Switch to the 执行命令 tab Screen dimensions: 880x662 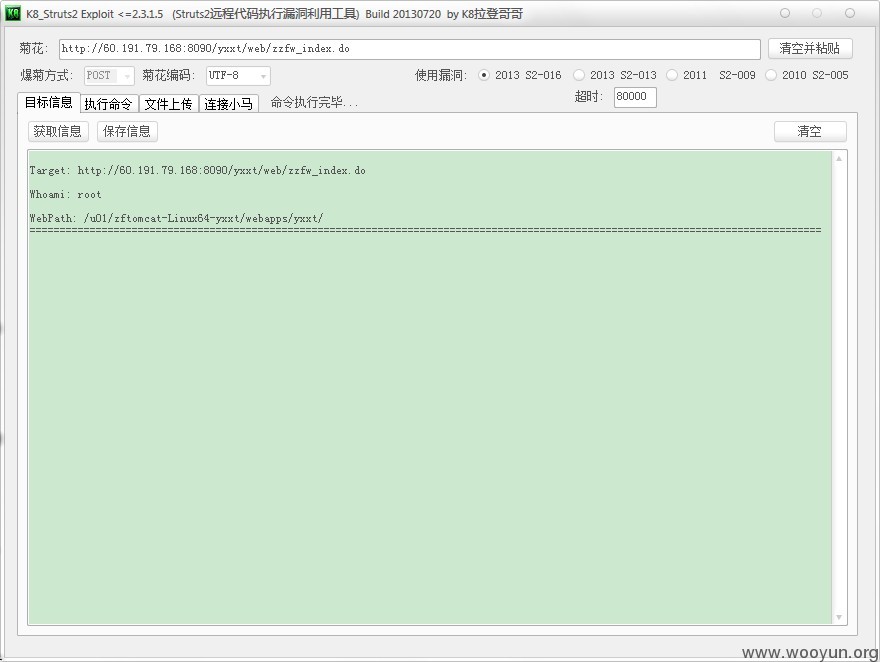coord(108,104)
